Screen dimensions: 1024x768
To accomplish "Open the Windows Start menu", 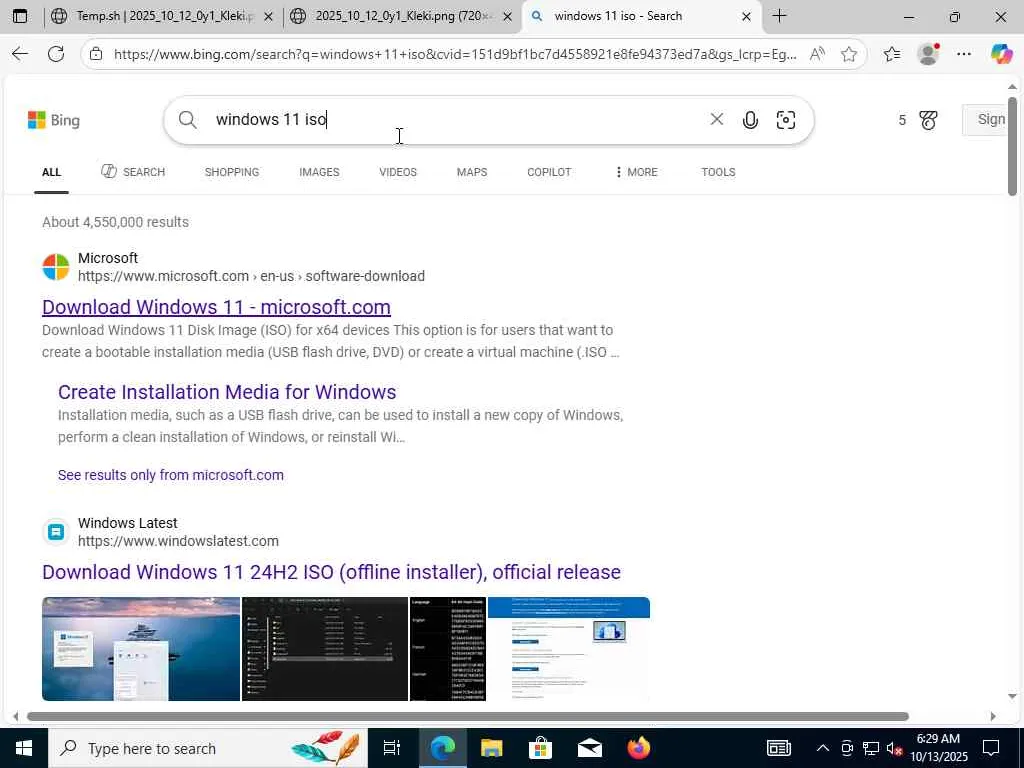I will click(24, 748).
